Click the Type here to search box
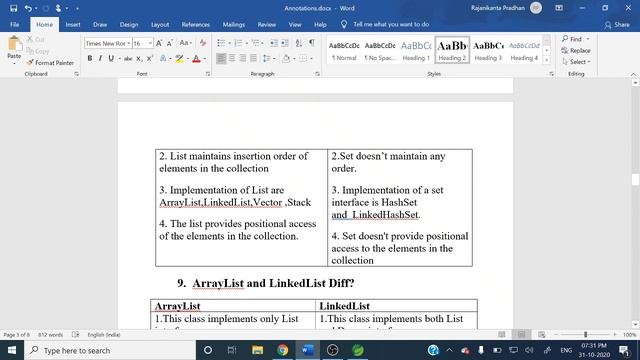 pyautogui.click(x=110, y=350)
